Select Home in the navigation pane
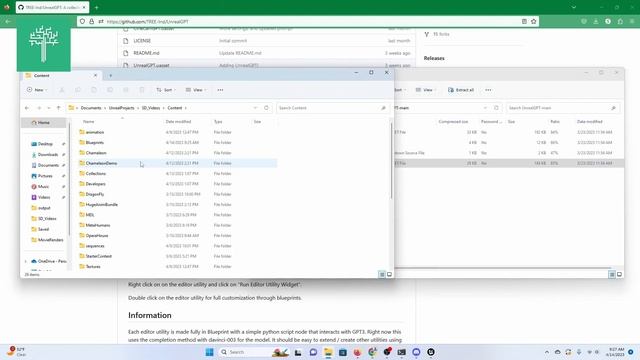This screenshot has height=360, width=640. click(44, 122)
